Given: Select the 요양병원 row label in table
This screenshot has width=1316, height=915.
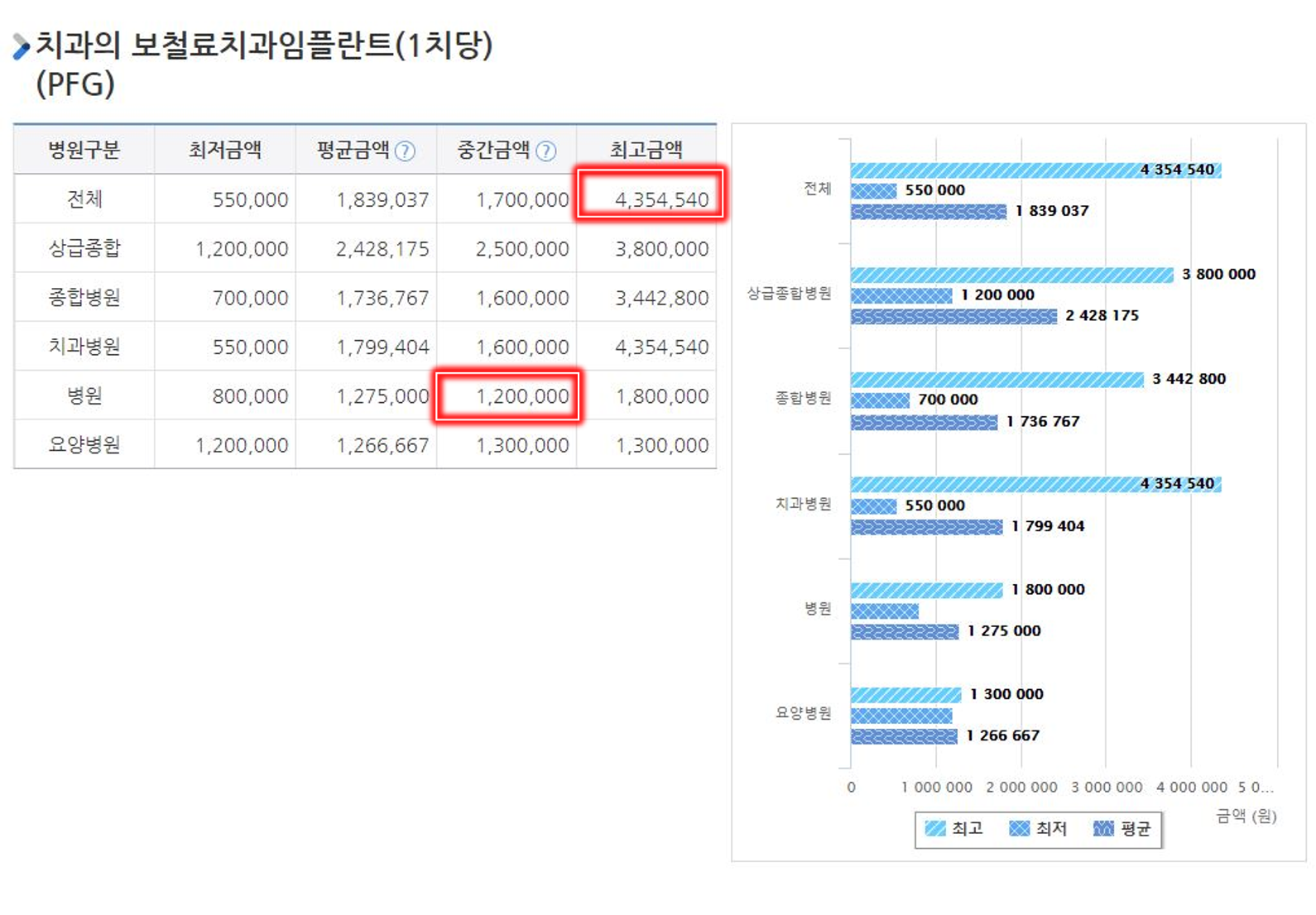Looking at the screenshot, I should pyautogui.click(x=84, y=445).
